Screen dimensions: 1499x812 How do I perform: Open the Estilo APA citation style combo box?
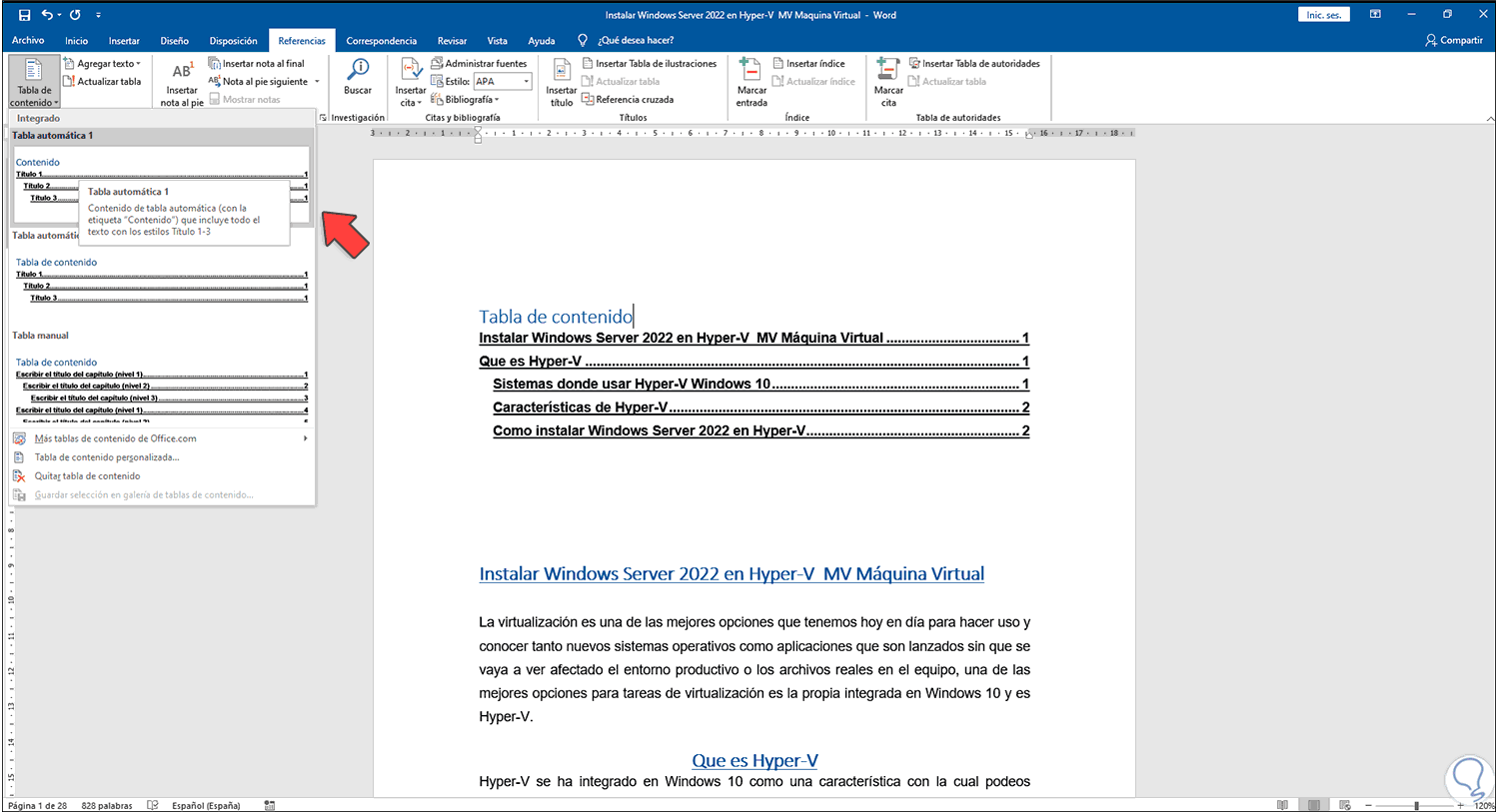click(x=503, y=82)
